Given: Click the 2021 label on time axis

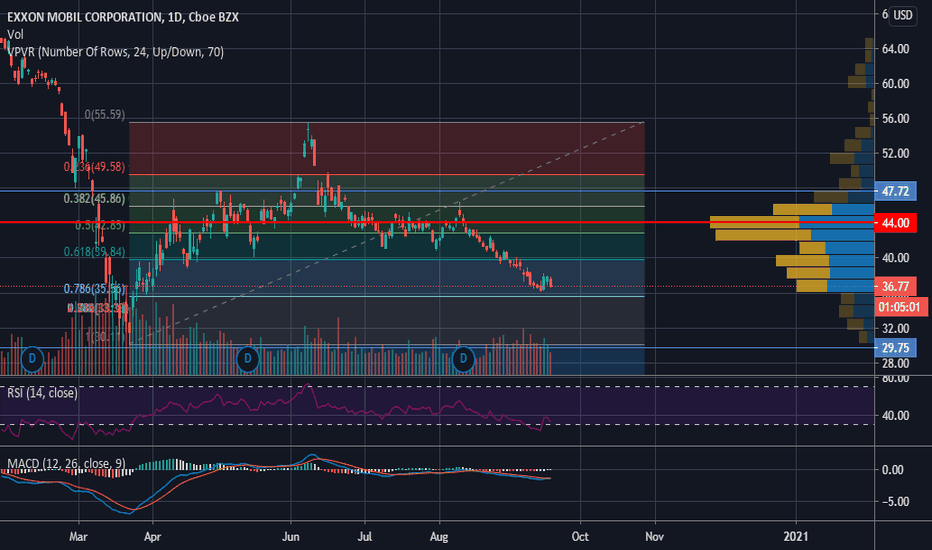Looking at the screenshot, I should coord(796,536).
